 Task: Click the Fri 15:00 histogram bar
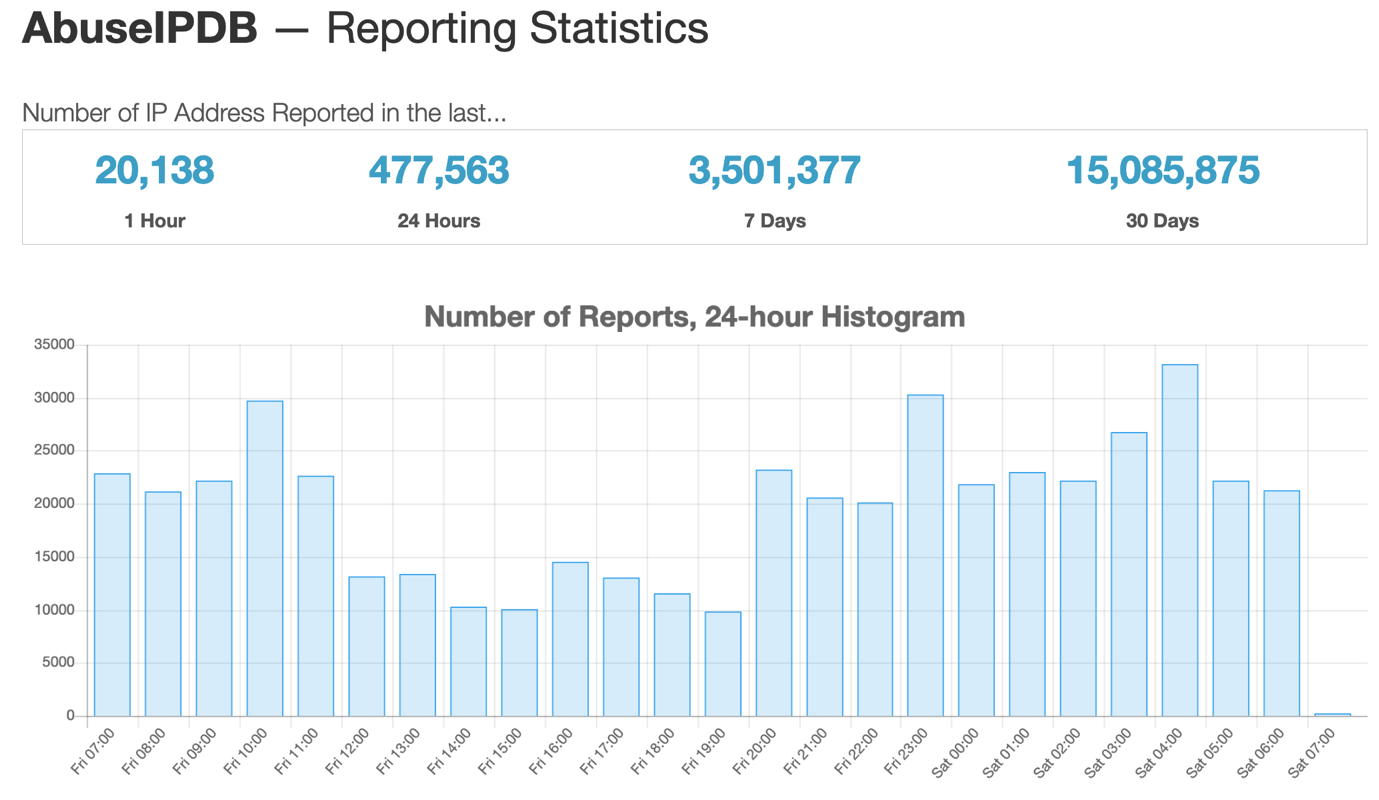click(x=519, y=663)
